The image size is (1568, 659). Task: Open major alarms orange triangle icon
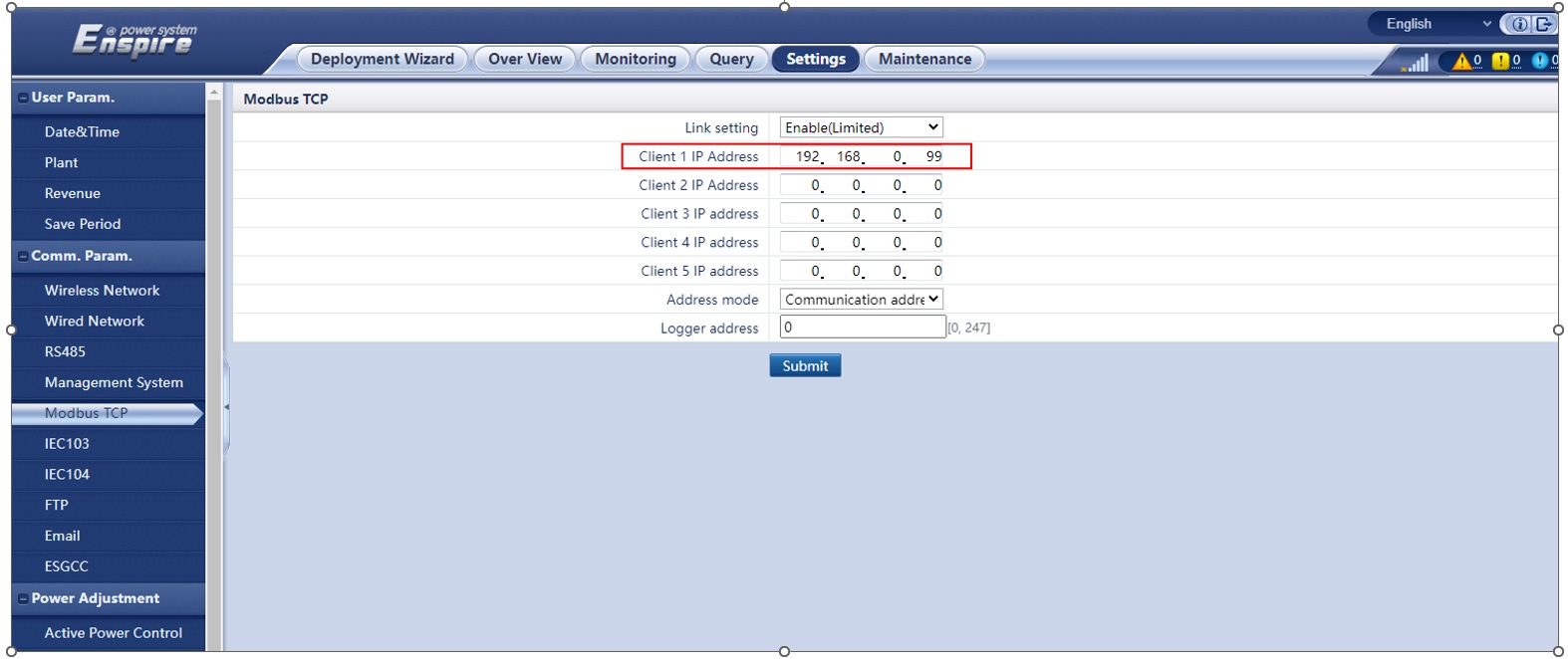(x=1461, y=62)
